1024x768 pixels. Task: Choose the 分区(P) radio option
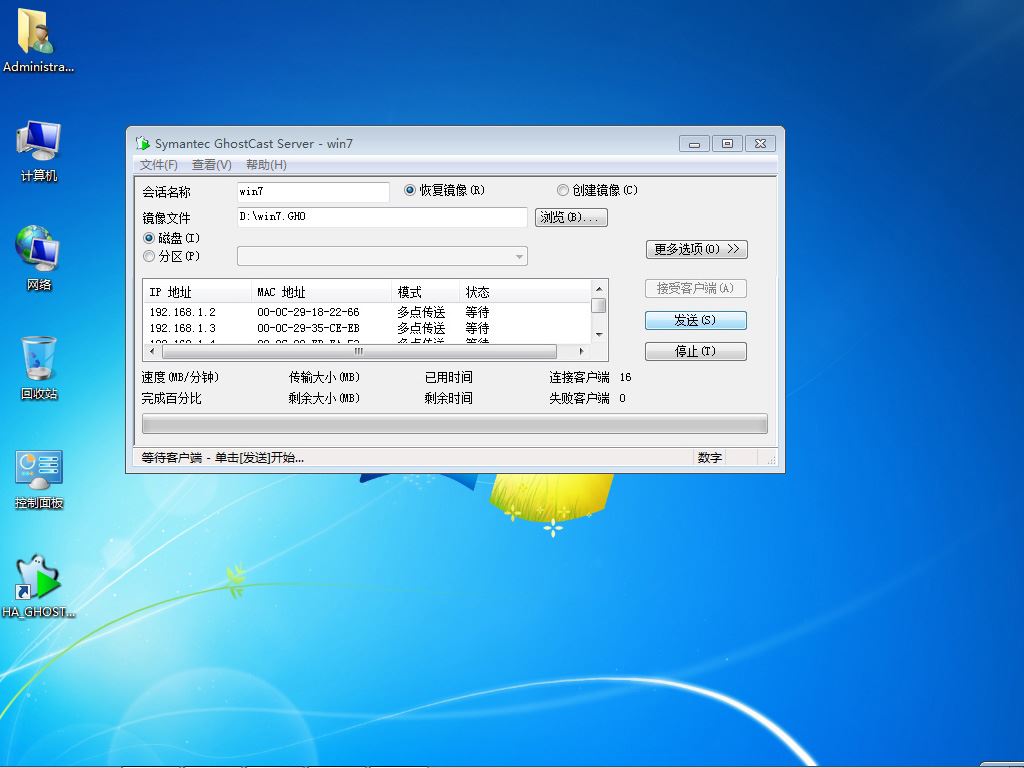tap(149, 256)
